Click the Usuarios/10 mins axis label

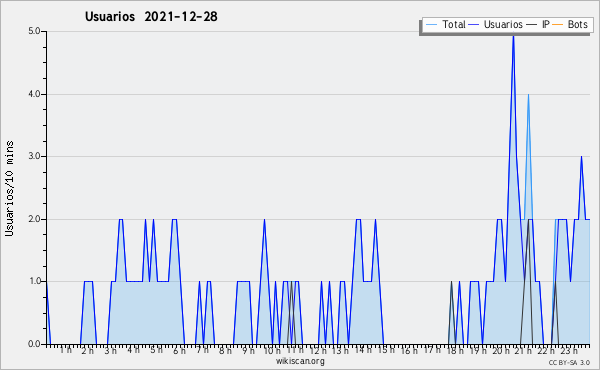click(x=9, y=189)
